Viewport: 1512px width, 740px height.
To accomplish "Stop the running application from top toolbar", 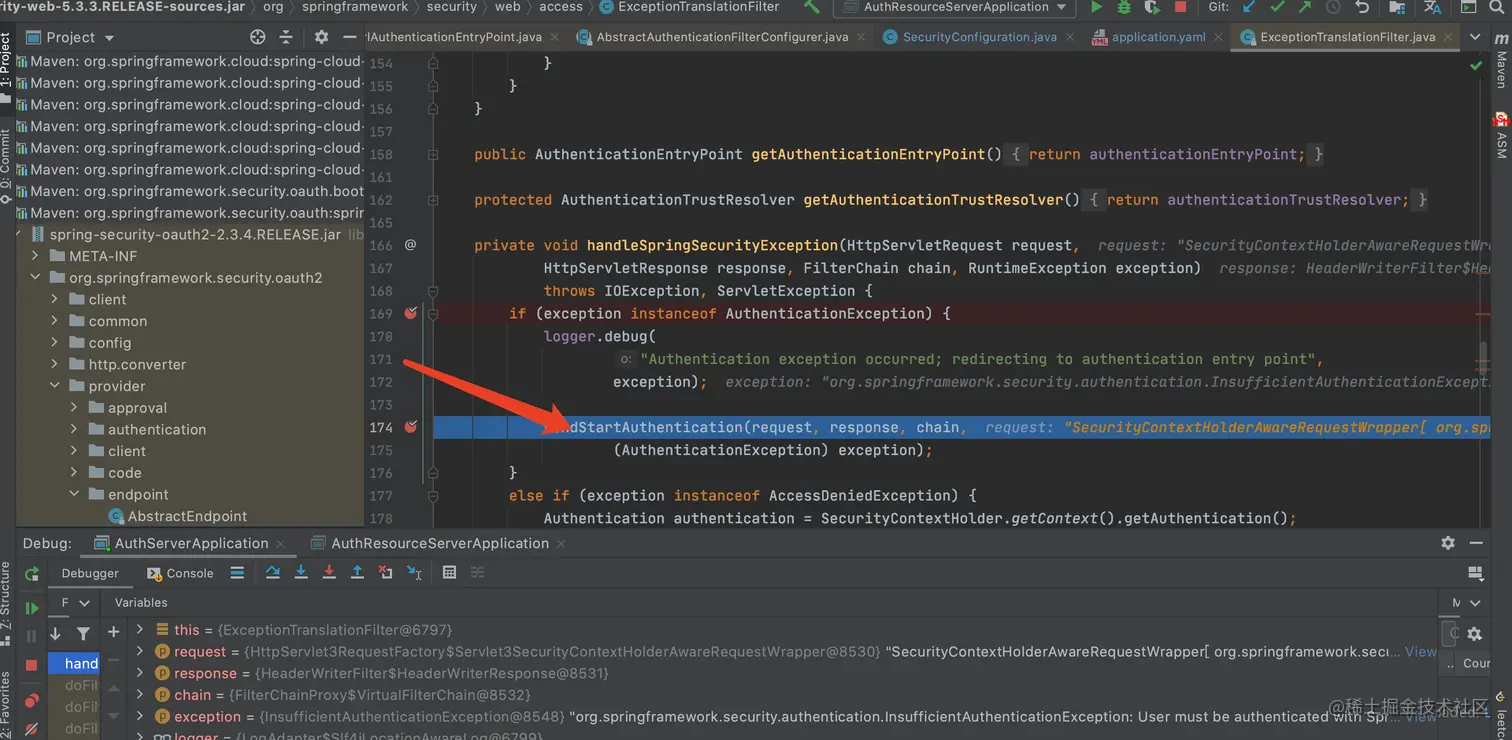I will 1180,7.
